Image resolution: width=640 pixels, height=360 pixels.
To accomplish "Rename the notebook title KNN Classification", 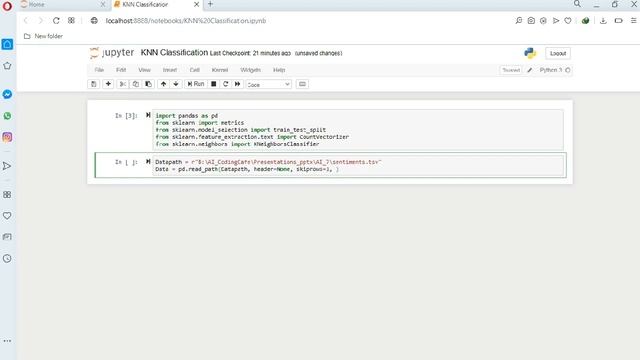I will click(174, 53).
